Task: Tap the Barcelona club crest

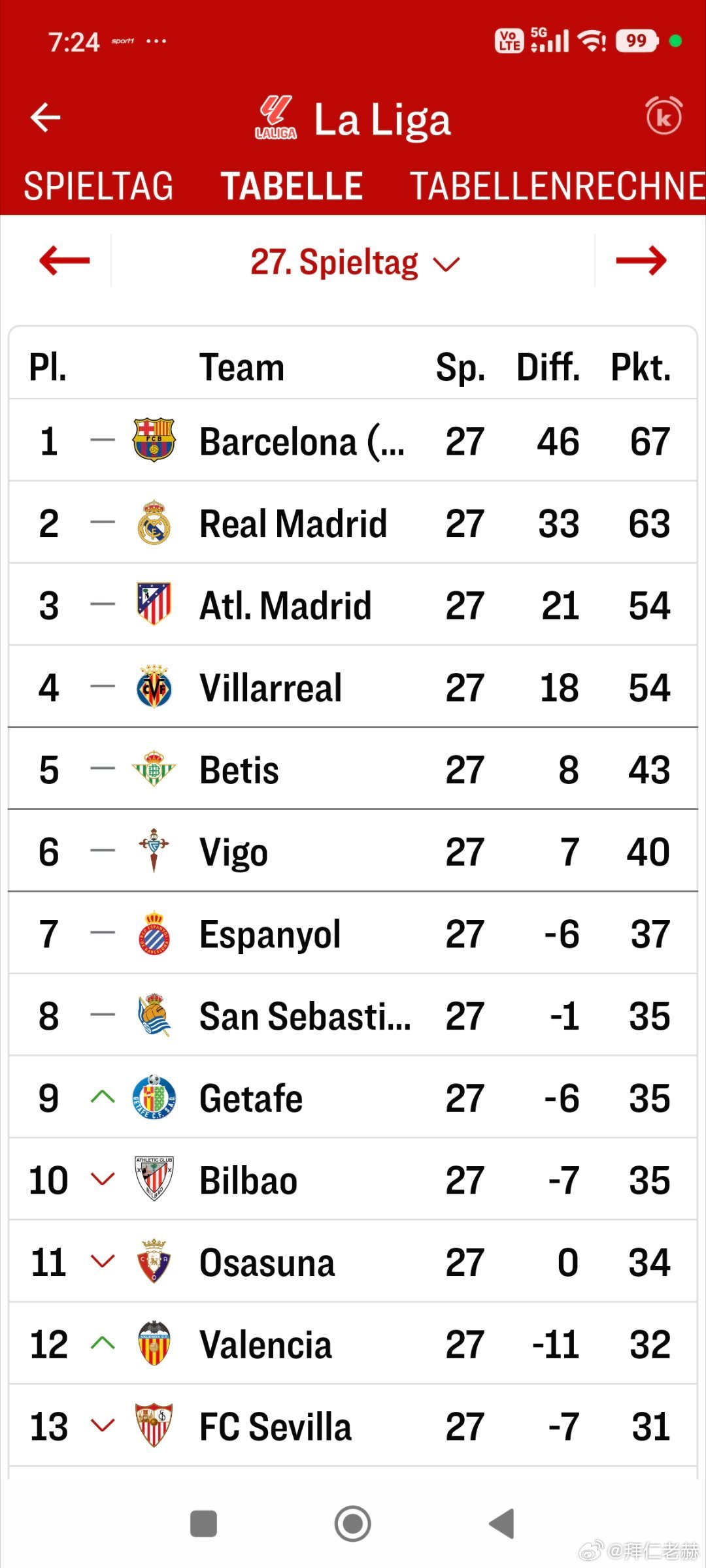Action: point(154,440)
